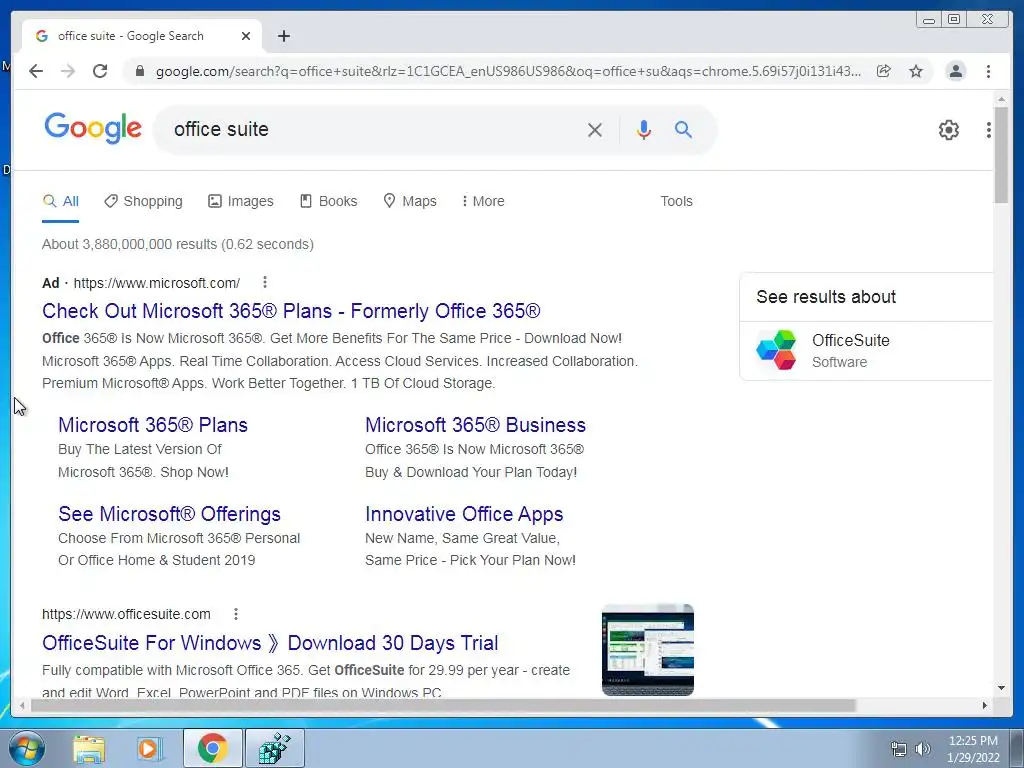Open the Chrome three-dot menu
The height and width of the screenshot is (768, 1024).
[988, 71]
